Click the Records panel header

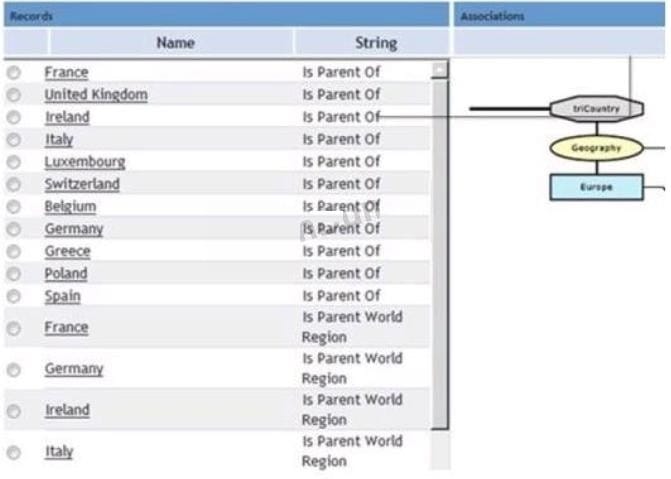pyautogui.click(x=225, y=16)
